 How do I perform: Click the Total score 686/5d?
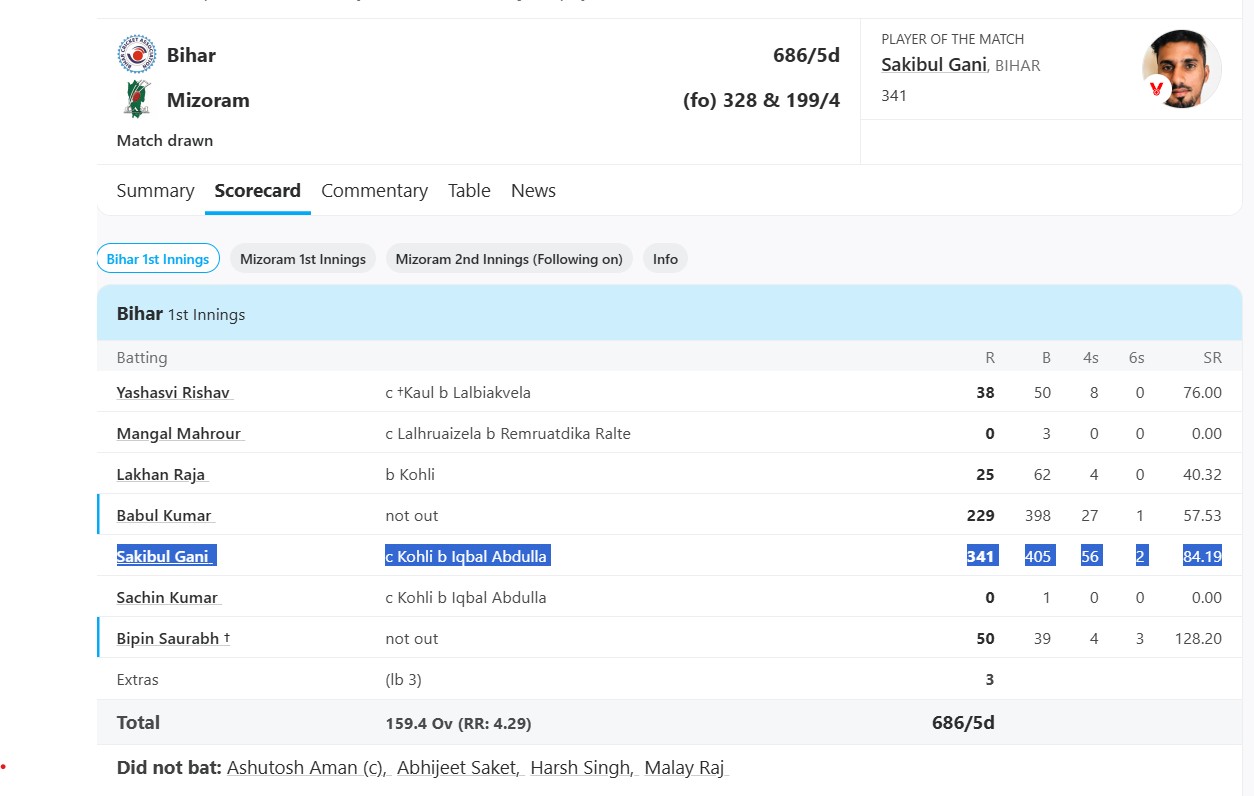(963, 723)
